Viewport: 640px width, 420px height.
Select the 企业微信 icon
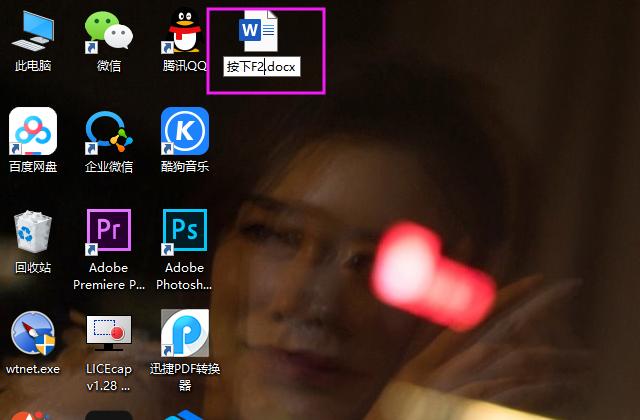click(x=109, y=133)
